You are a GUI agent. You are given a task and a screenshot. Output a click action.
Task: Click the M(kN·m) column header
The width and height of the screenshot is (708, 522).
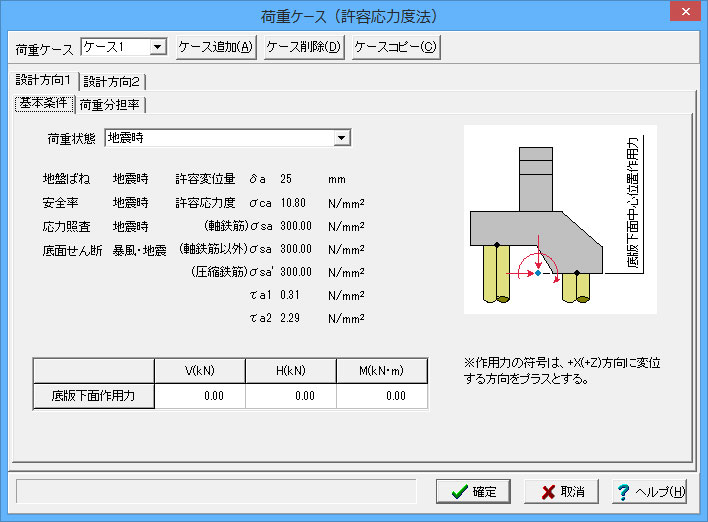click(x=382, y=371)
